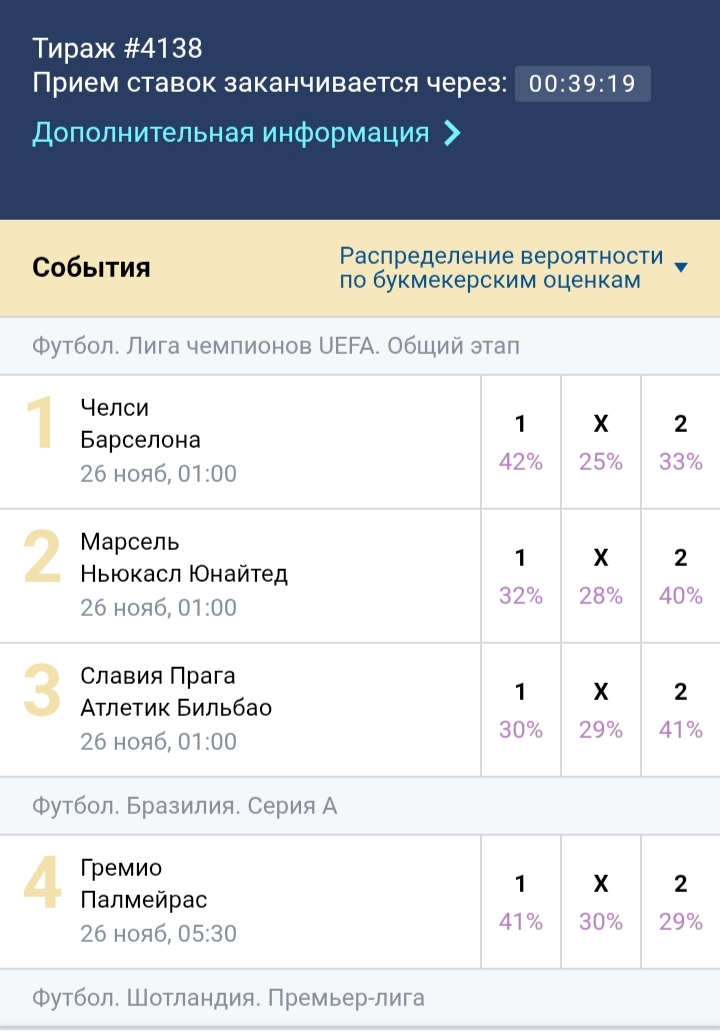
Task: Tap the bet countdown timer 00:39:19
Action: point(582,83)
